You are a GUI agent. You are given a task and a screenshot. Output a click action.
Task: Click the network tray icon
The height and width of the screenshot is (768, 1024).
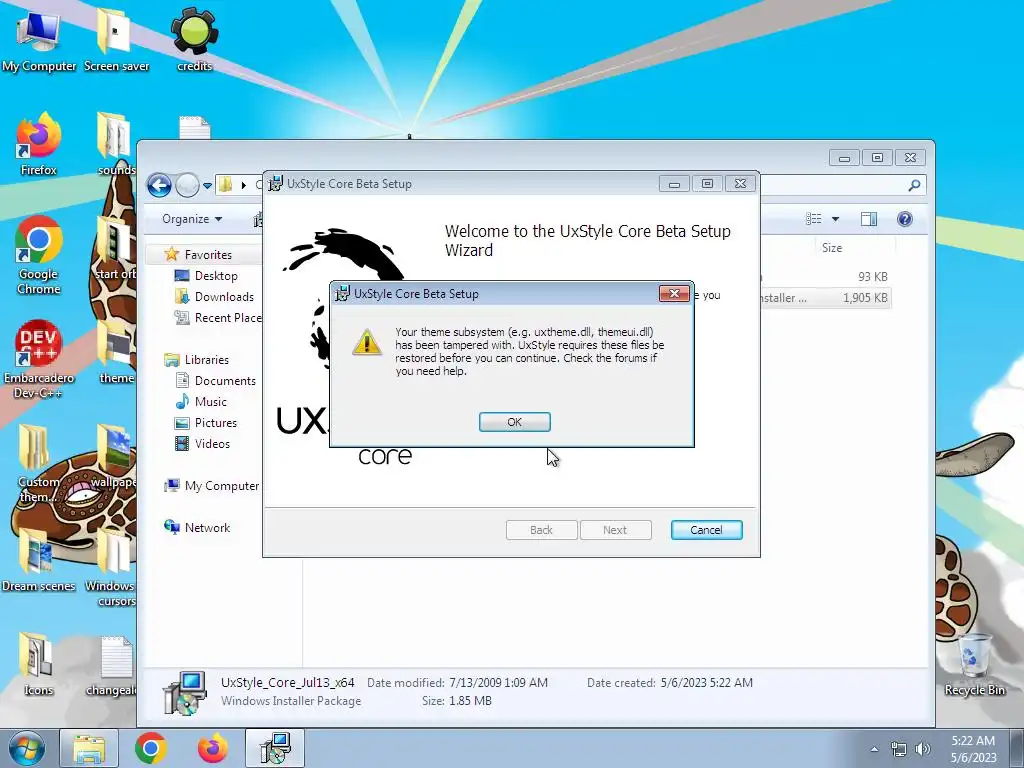pos(899,749)
